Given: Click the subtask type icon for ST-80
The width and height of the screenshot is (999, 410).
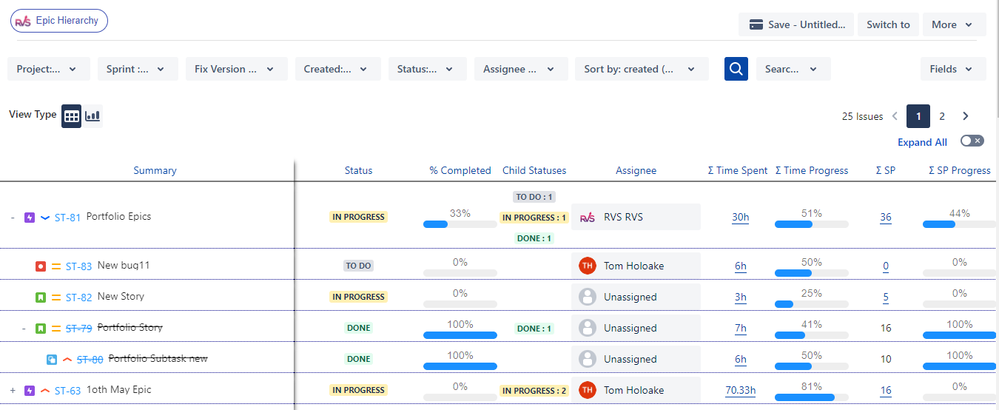Looking at the screenshot, I should (x=52, y=360).
